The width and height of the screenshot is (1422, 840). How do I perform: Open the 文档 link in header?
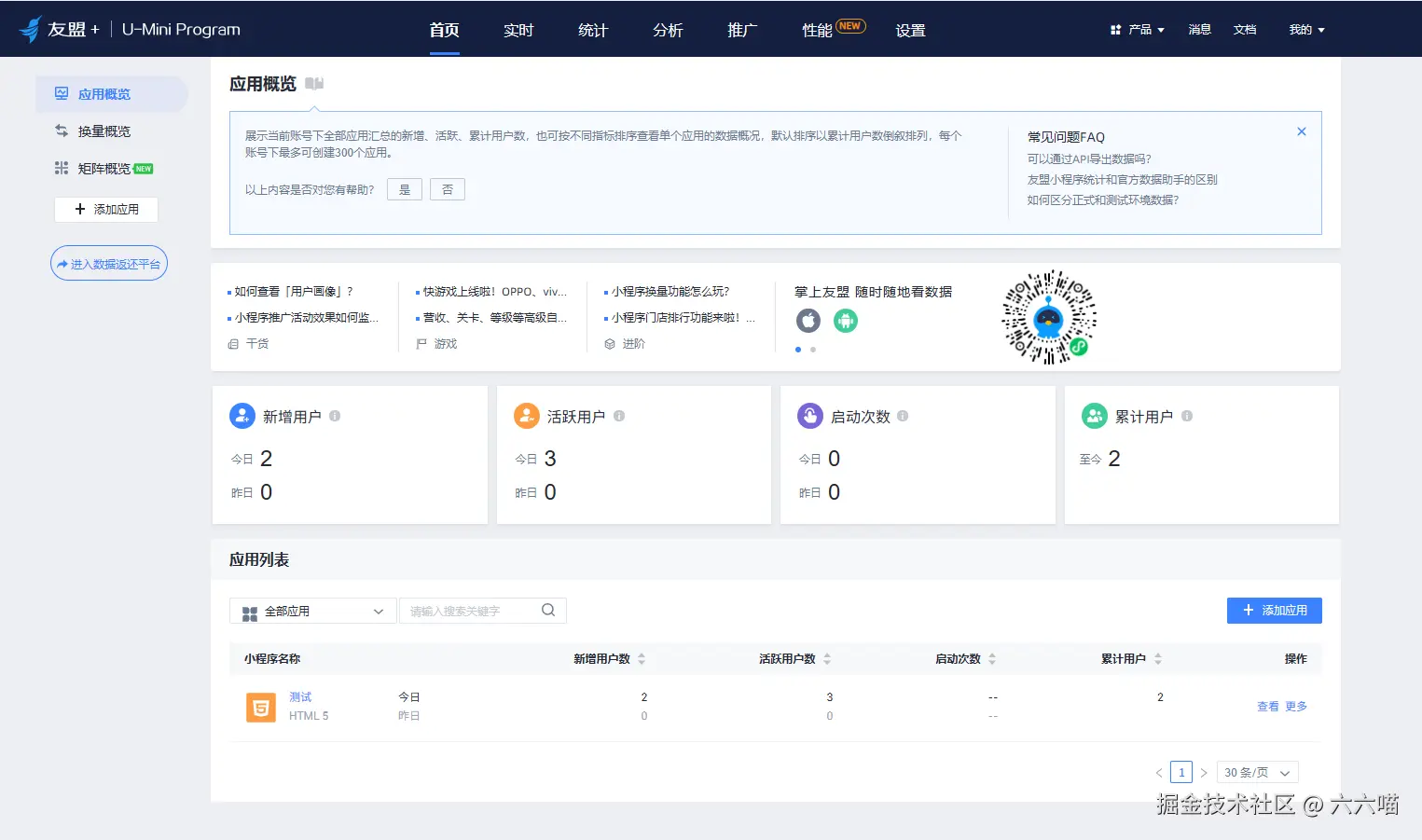coord(1245,30)
